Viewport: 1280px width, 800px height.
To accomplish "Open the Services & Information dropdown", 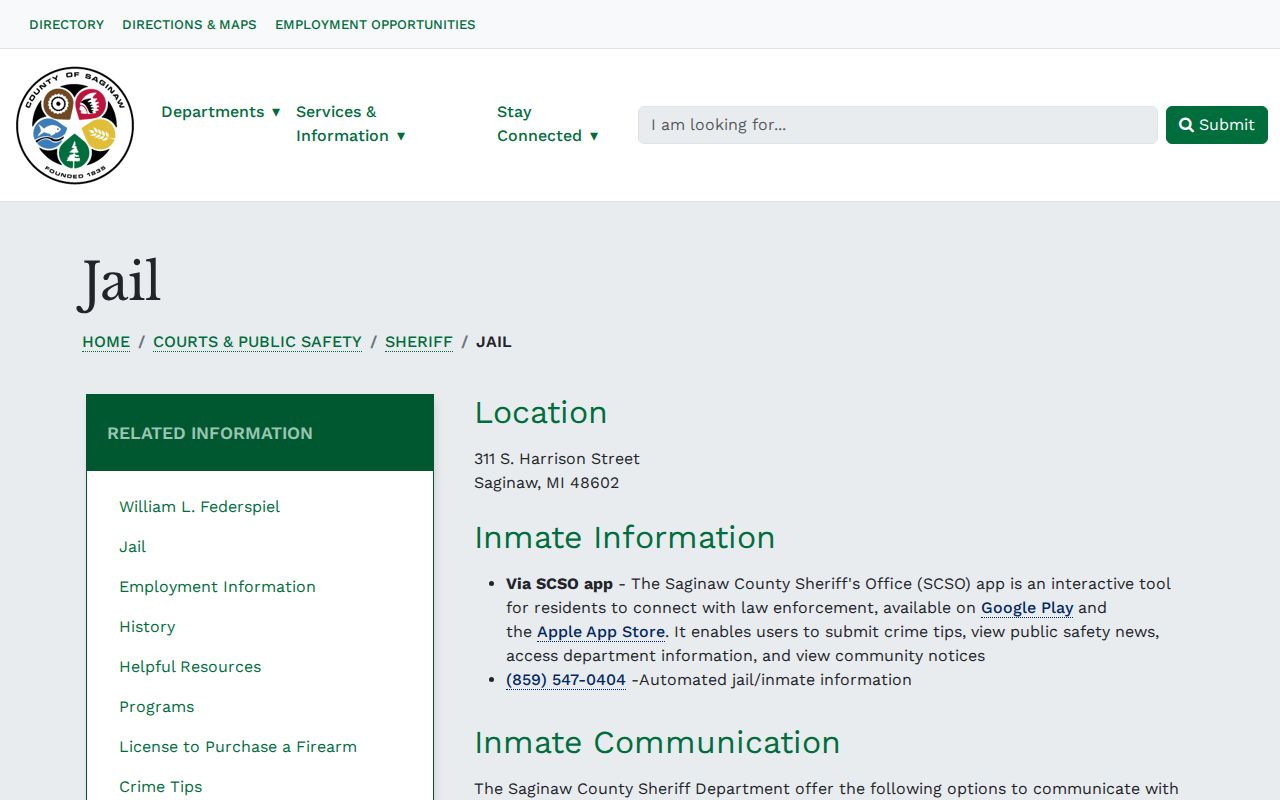I will point(351,124).
